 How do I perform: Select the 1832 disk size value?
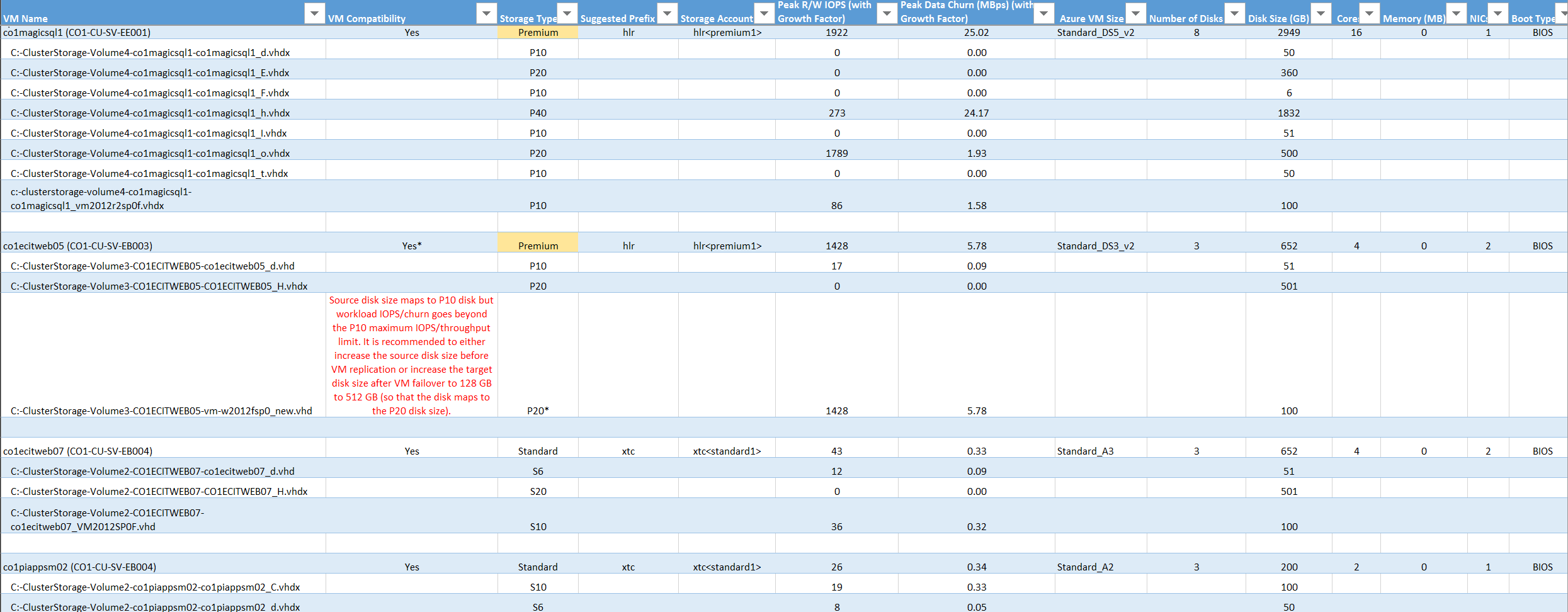coord(1288,113)
